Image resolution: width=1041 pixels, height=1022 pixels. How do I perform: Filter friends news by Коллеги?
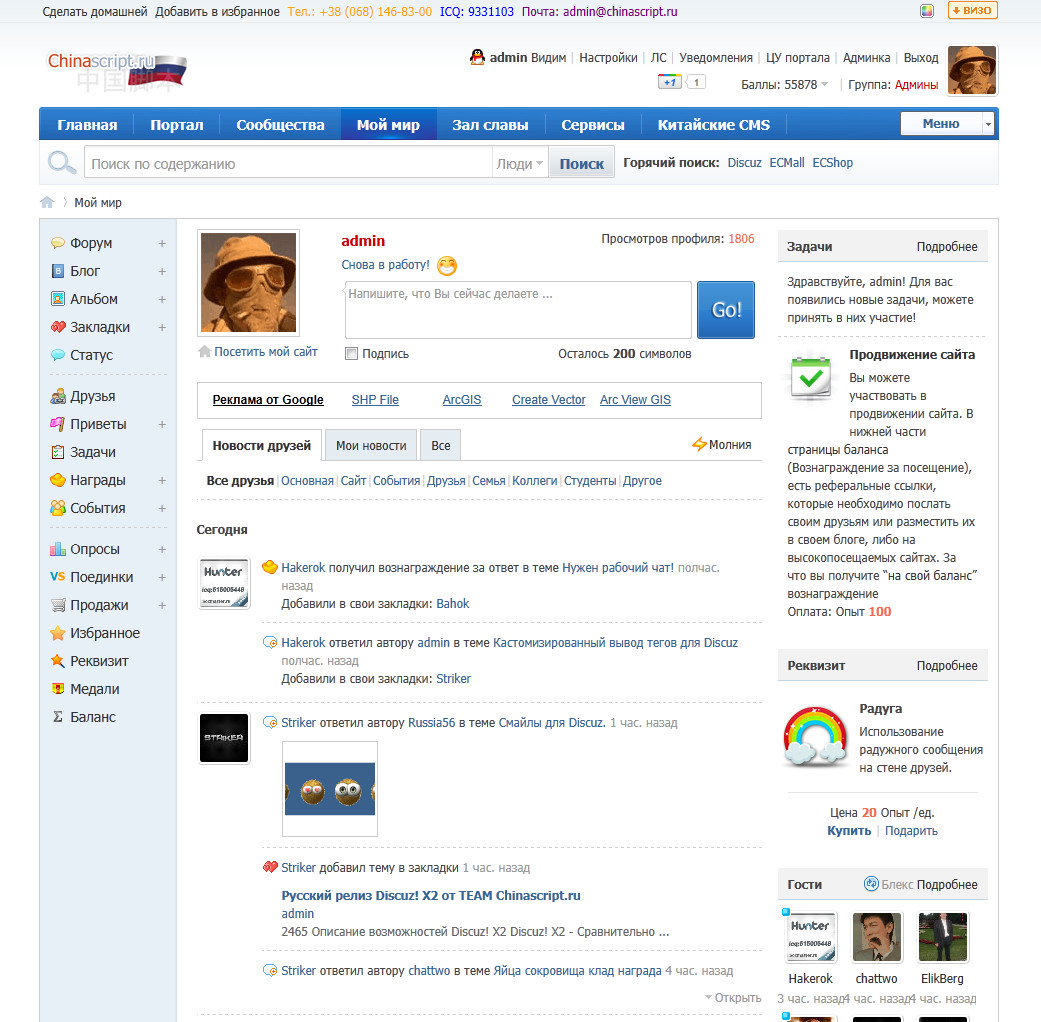[x=534, y=481]
